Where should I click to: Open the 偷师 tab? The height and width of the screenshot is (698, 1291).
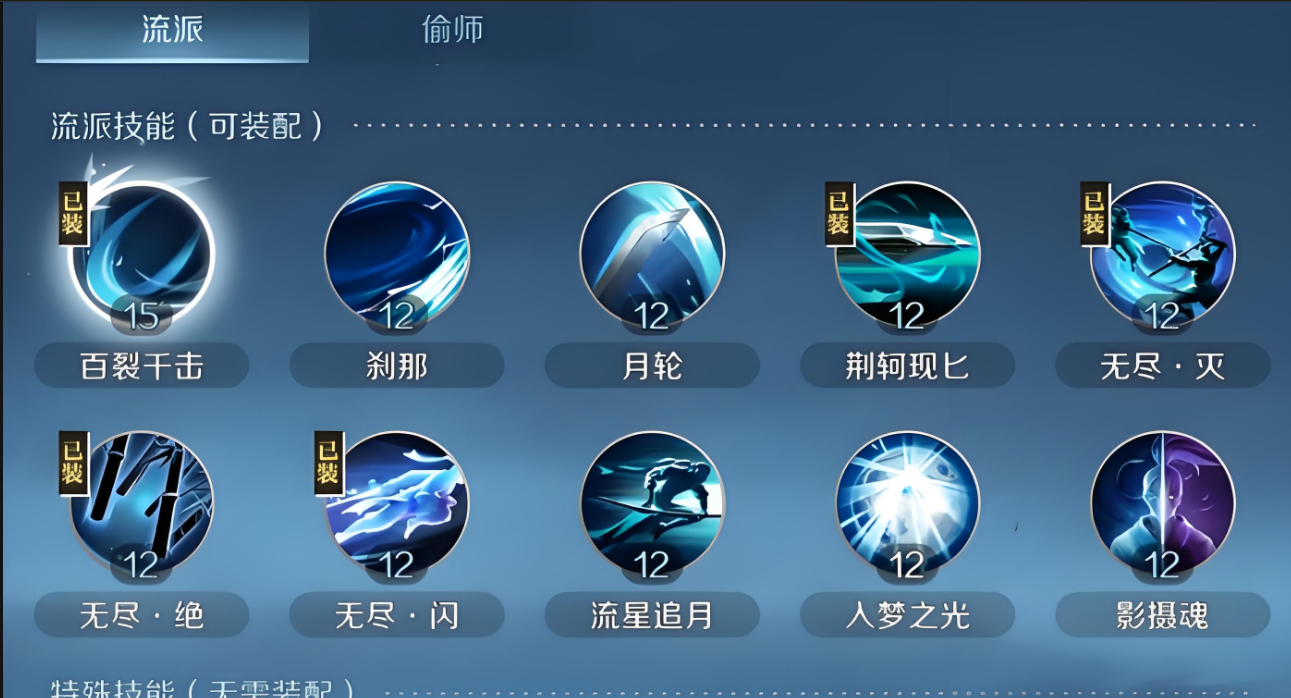452,30
